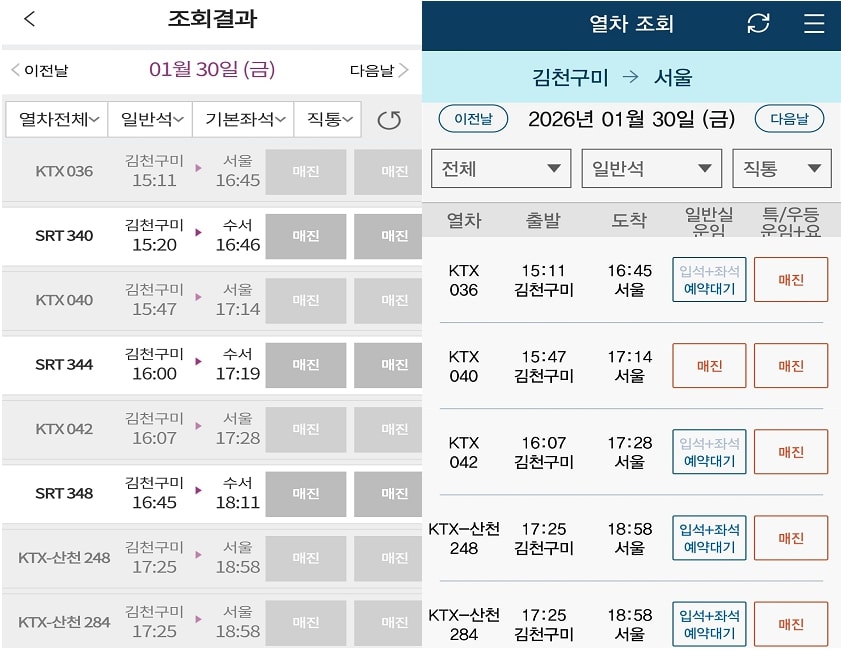The height and width of the screenshot is (650, 841).
Task: Open the right panel 일반석 dropdown
Action: 651,168
